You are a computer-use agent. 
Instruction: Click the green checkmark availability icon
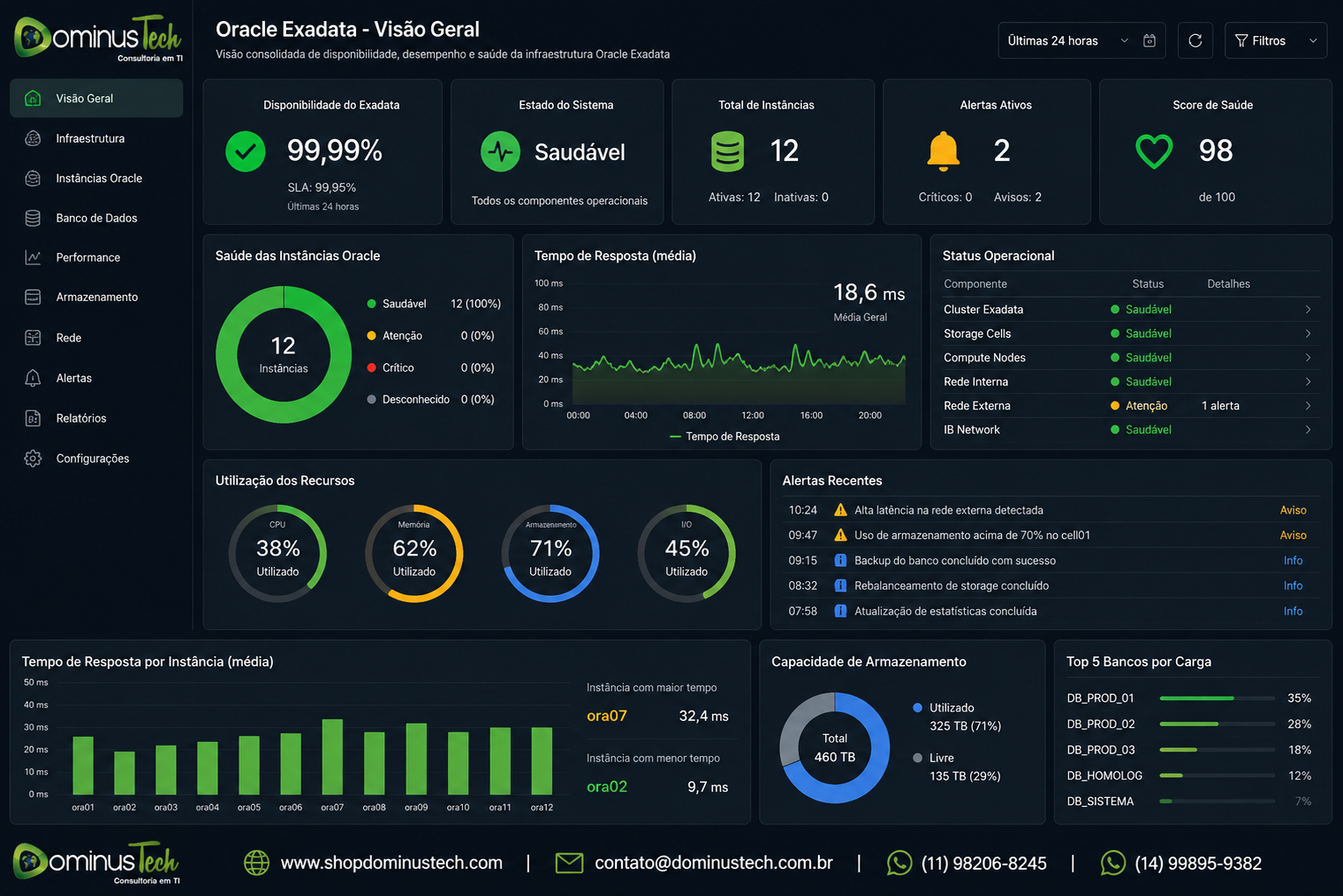(246, 151)
